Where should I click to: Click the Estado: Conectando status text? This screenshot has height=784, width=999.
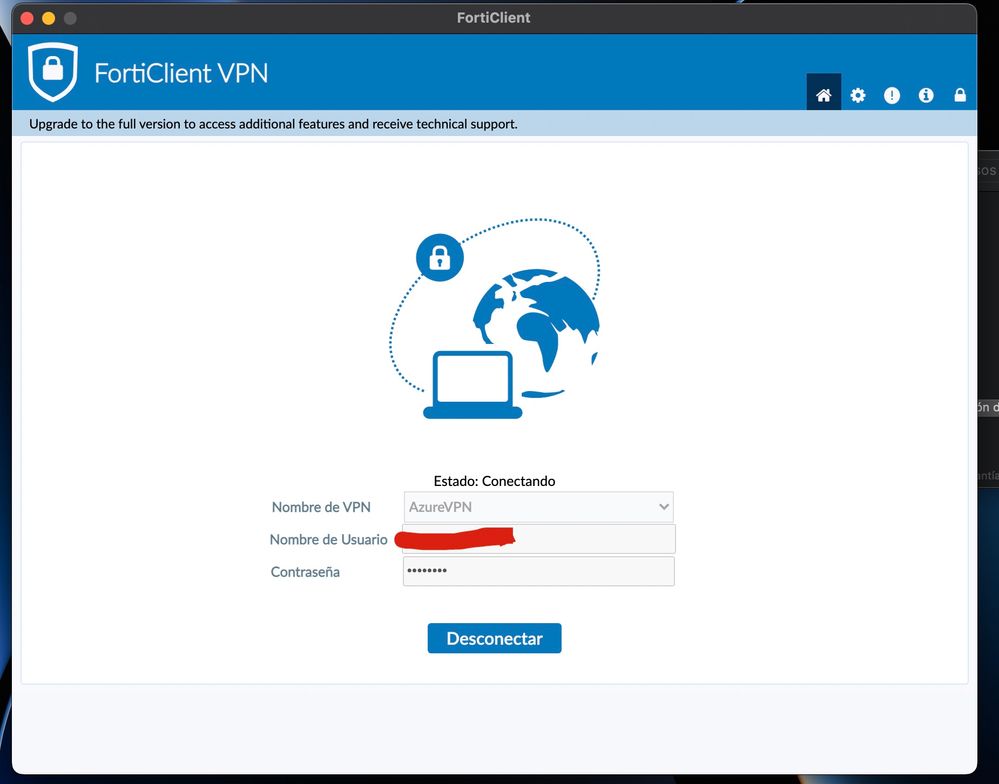coord(494,481)
